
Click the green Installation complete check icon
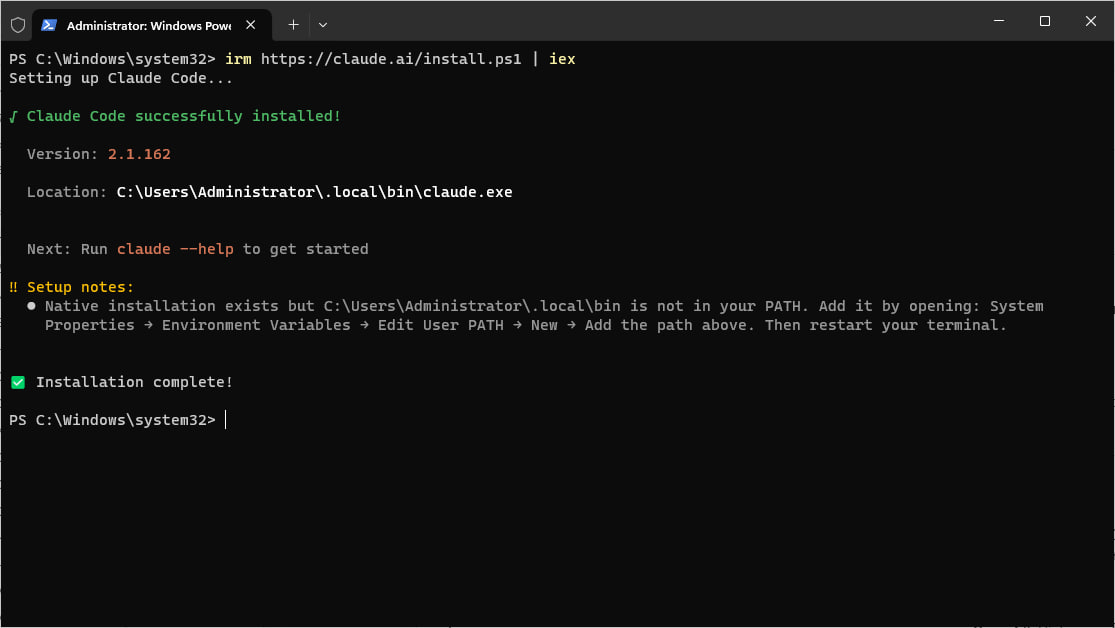tap(18, 383)
